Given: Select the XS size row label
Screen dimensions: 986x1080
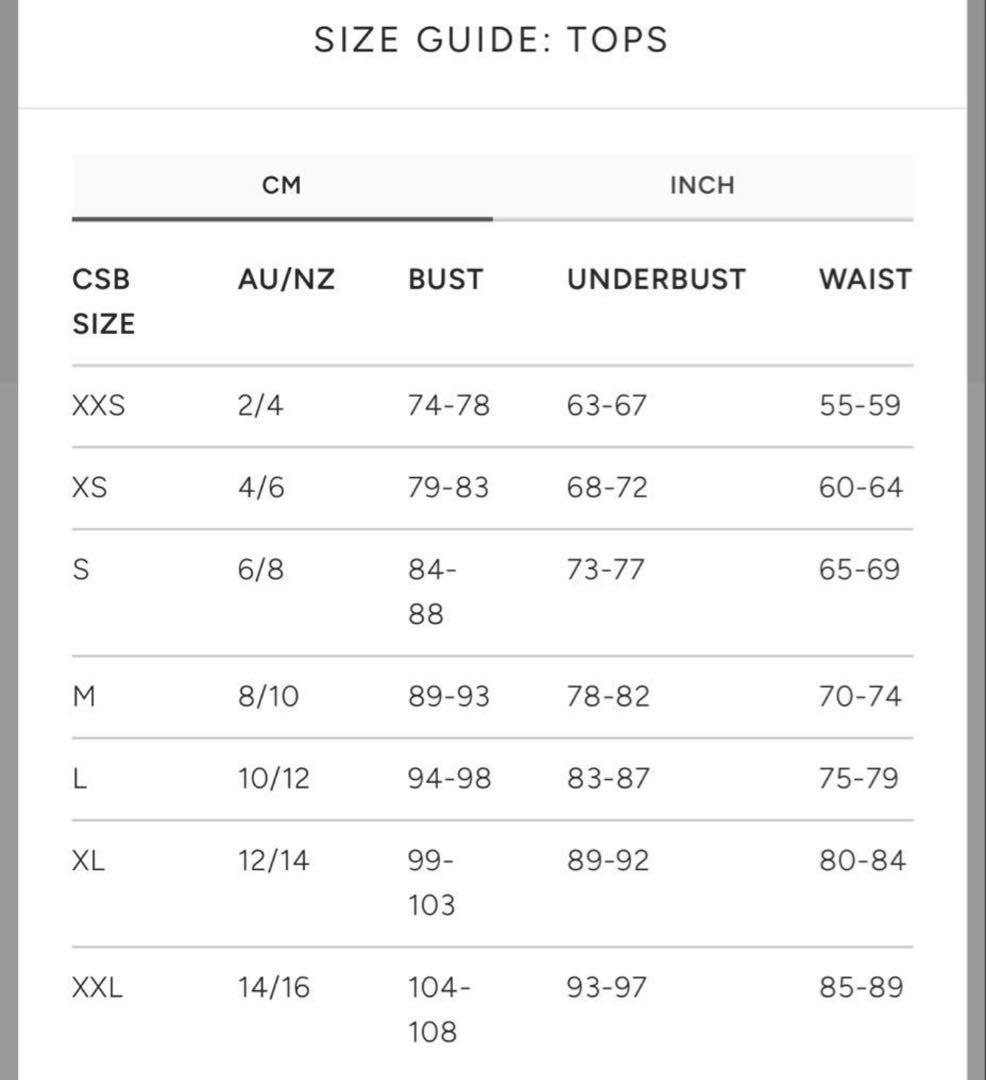Looking at the screenshot, I should click(90, 488).
